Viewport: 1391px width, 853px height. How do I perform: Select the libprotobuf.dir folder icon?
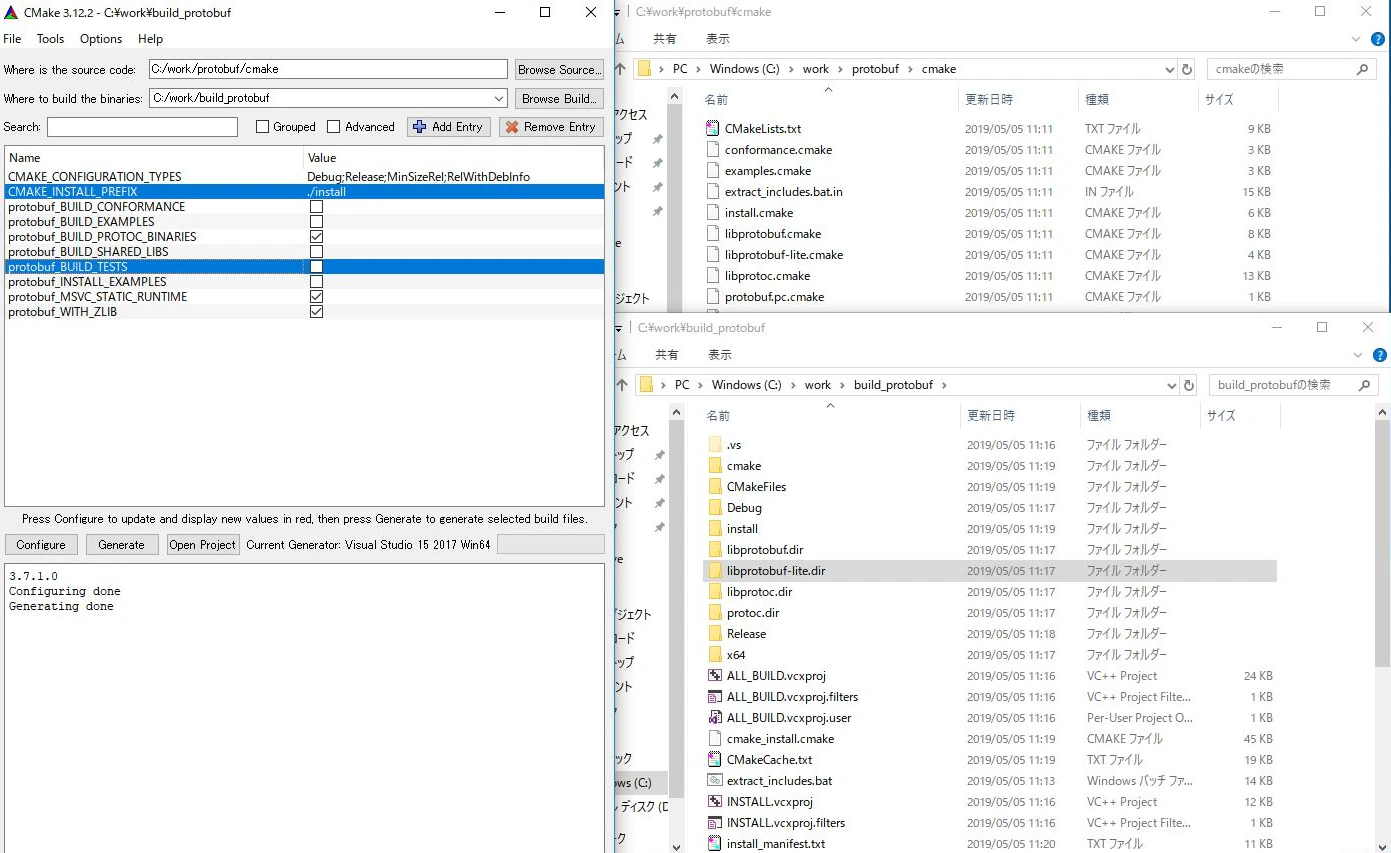(714, 549)
